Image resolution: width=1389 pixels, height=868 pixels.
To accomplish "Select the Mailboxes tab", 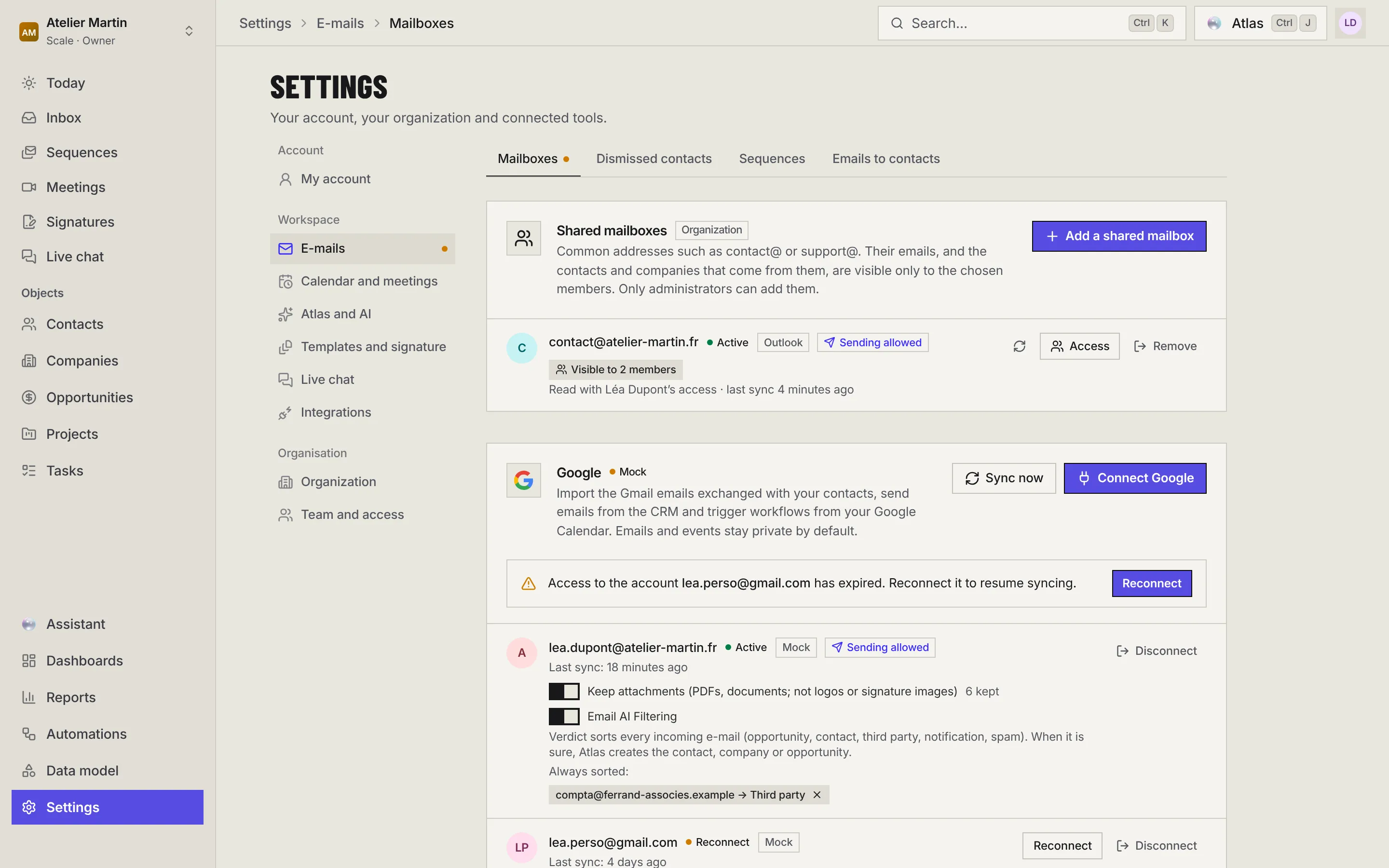I will click(533, 159).
